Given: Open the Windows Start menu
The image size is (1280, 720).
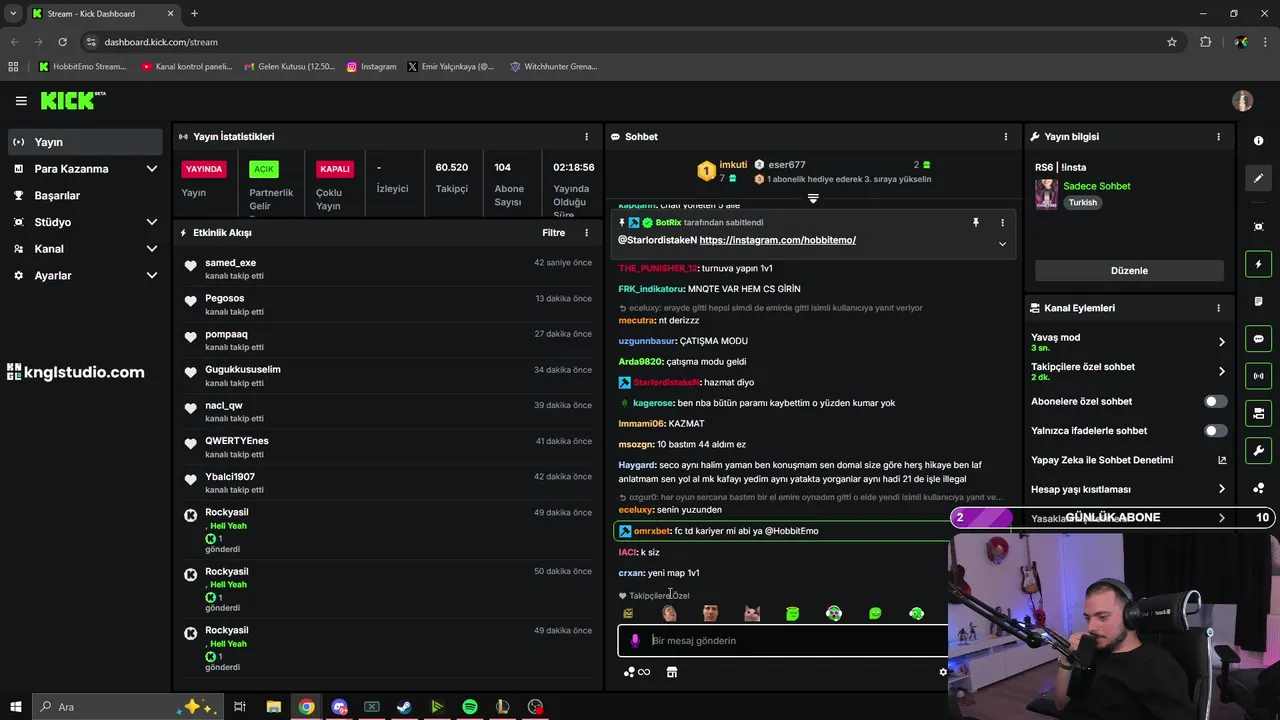Looking at the screenshot, I should coord(15,707).
